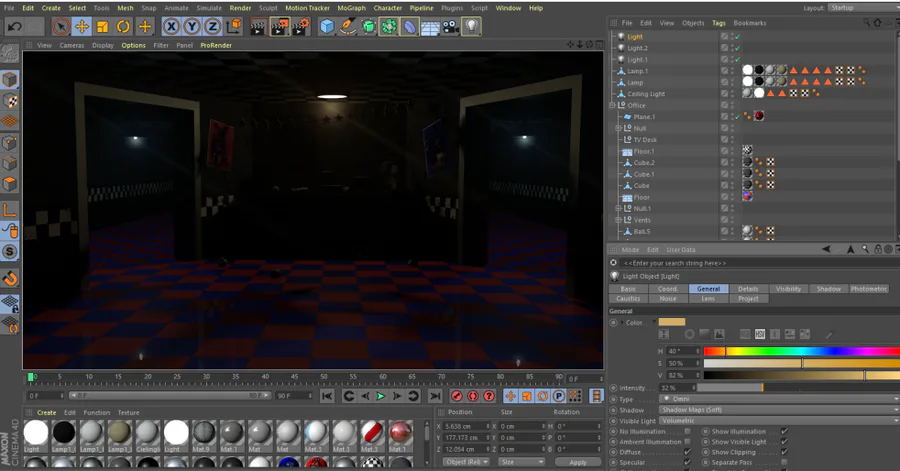900x471 pixels.
Task: Click the Undo arrow icon
Action: [15, 26]
